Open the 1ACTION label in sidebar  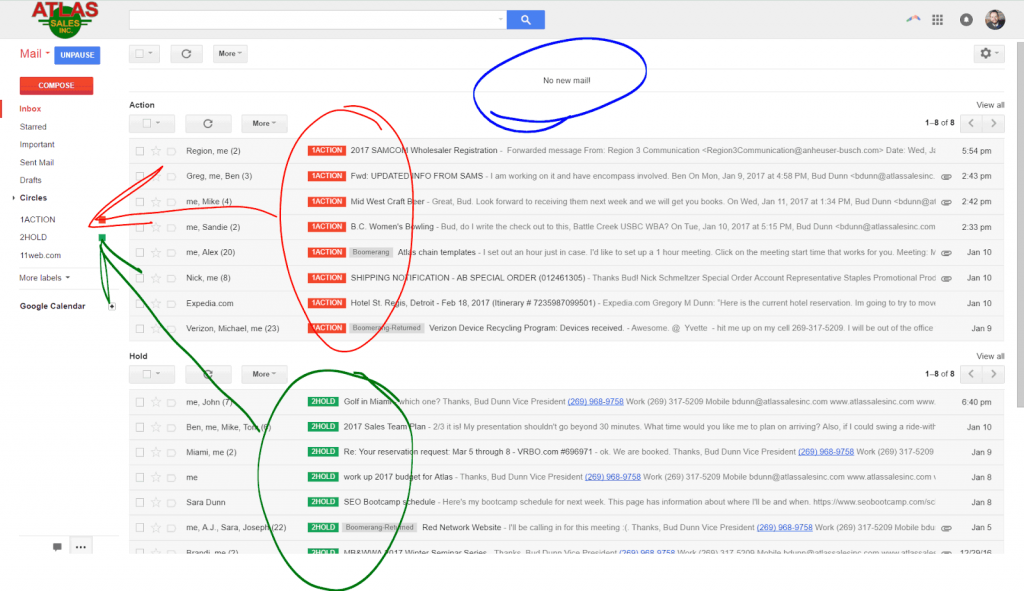[37, 220]
